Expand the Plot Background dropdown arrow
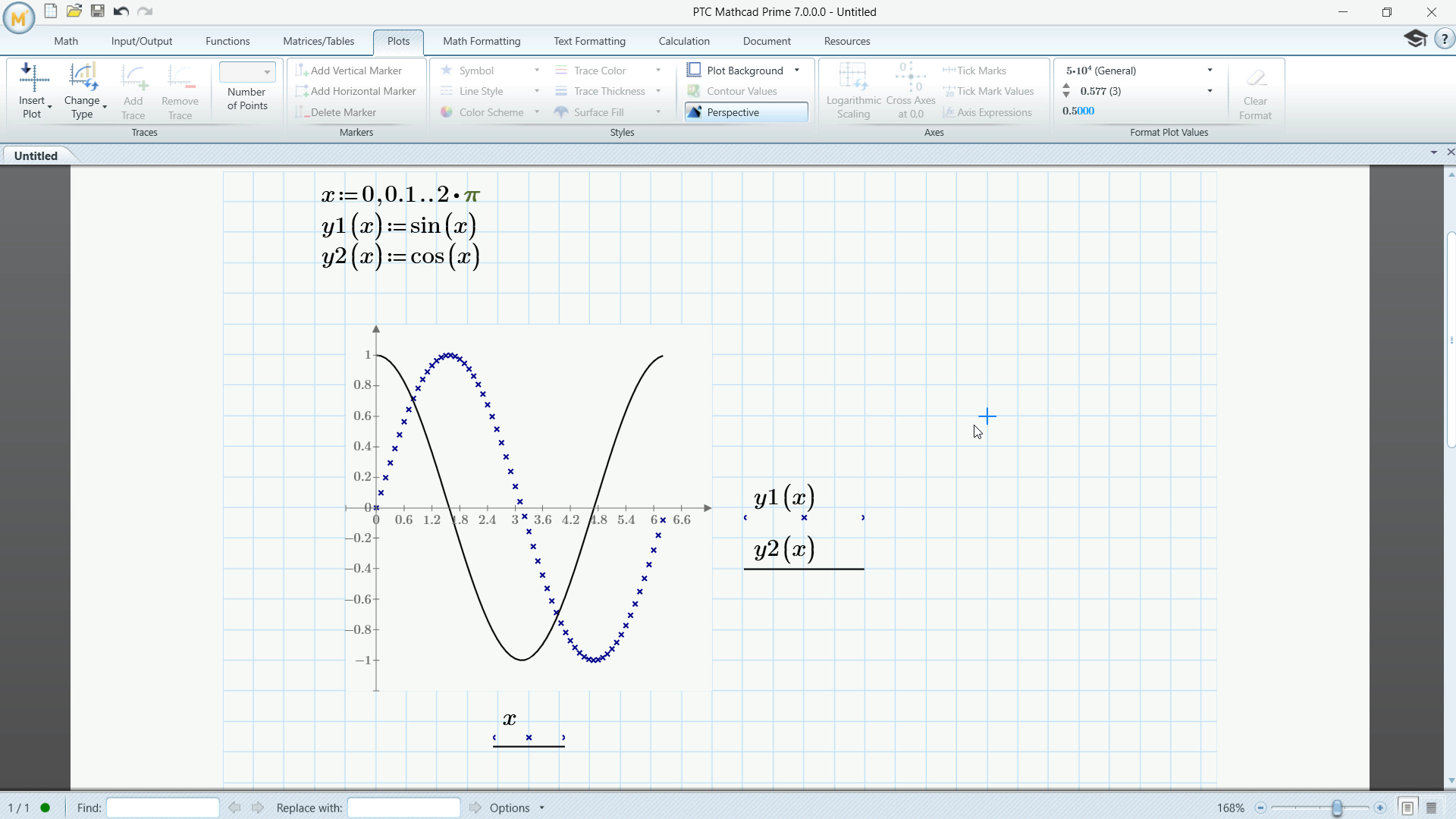1456x819 pixels. [797, 71]
